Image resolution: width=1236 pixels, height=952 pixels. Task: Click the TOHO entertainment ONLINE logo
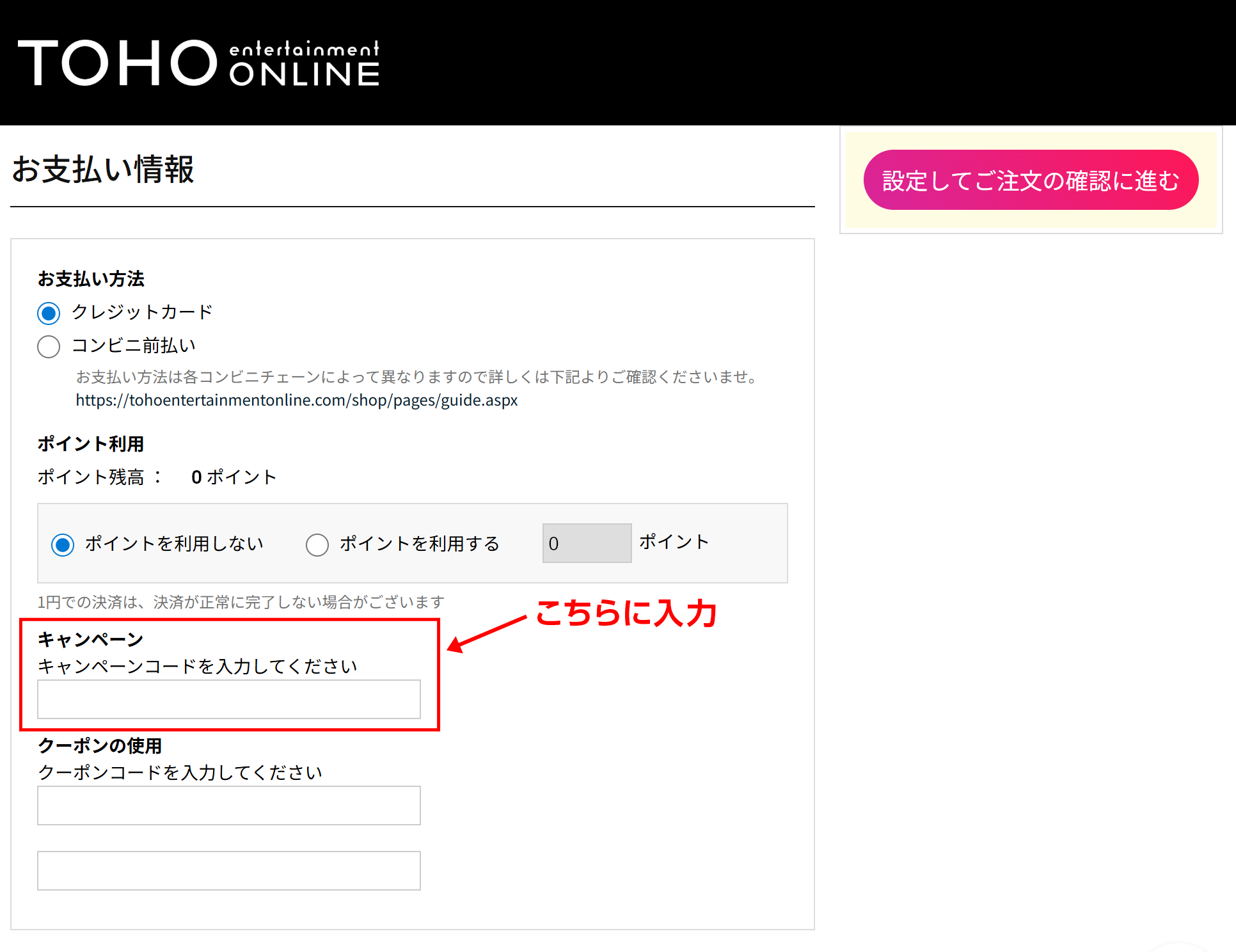pos(198,63)
